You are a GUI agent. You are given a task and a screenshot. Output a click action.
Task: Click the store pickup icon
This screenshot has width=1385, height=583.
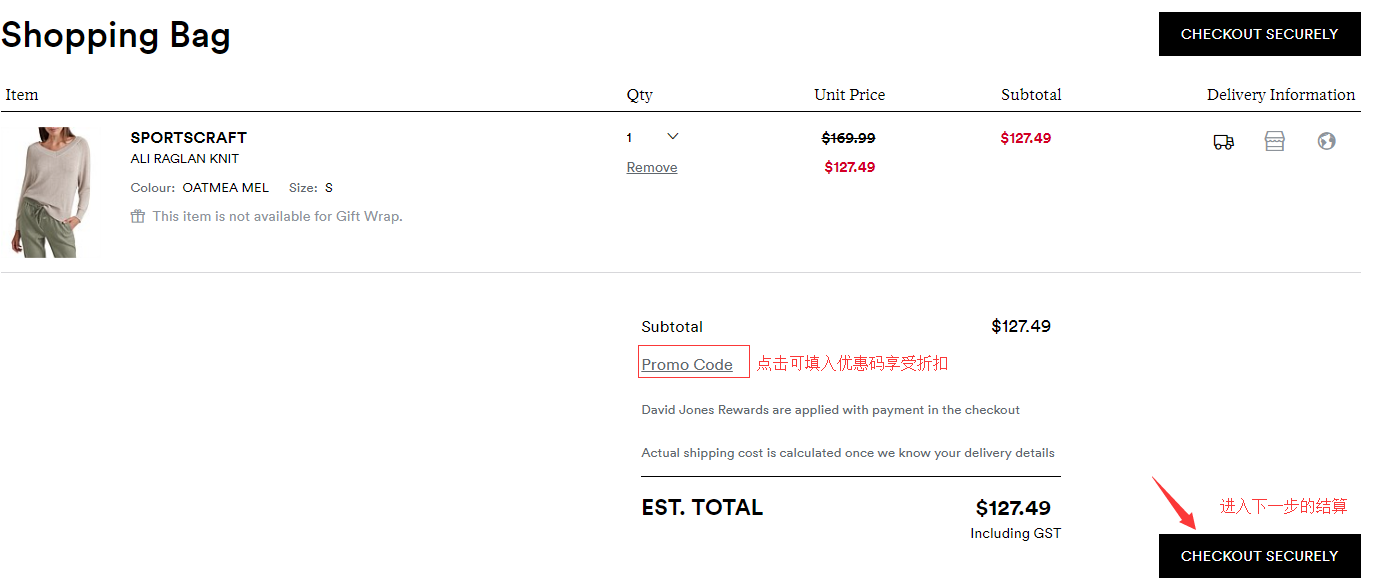(x=1274, y=141)
